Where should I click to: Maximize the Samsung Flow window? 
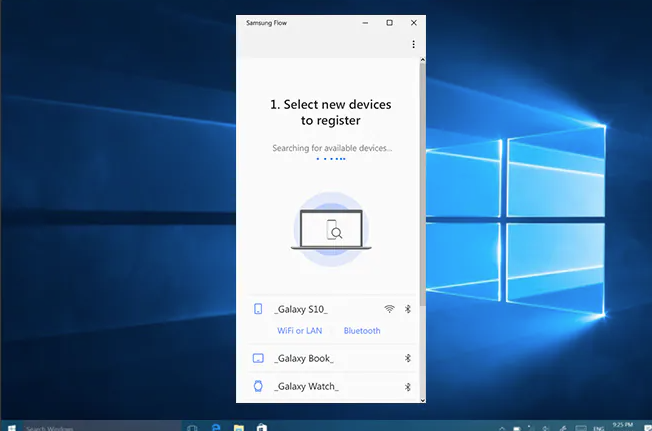(389, 22)
